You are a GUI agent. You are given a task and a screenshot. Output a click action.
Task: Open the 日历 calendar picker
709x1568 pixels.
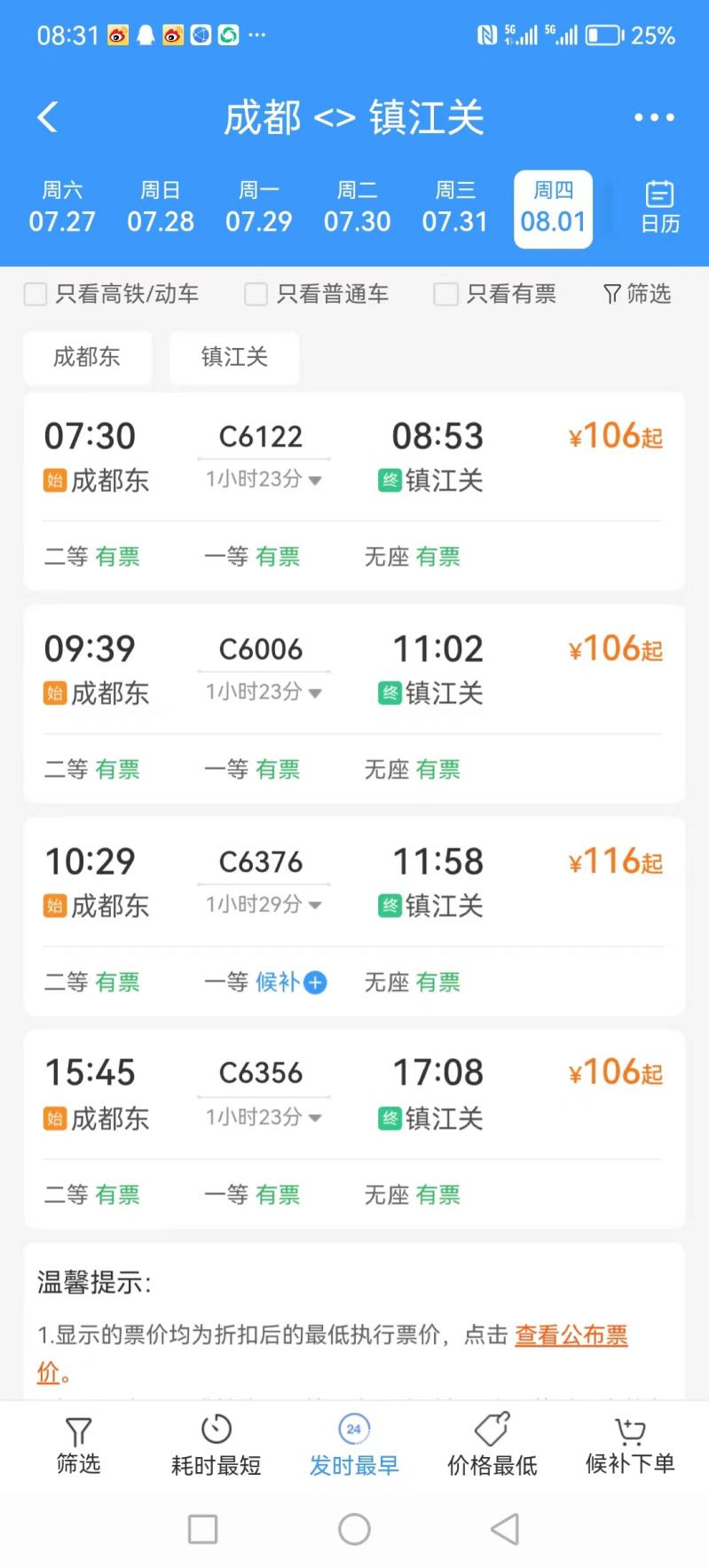tap(660, 207)
